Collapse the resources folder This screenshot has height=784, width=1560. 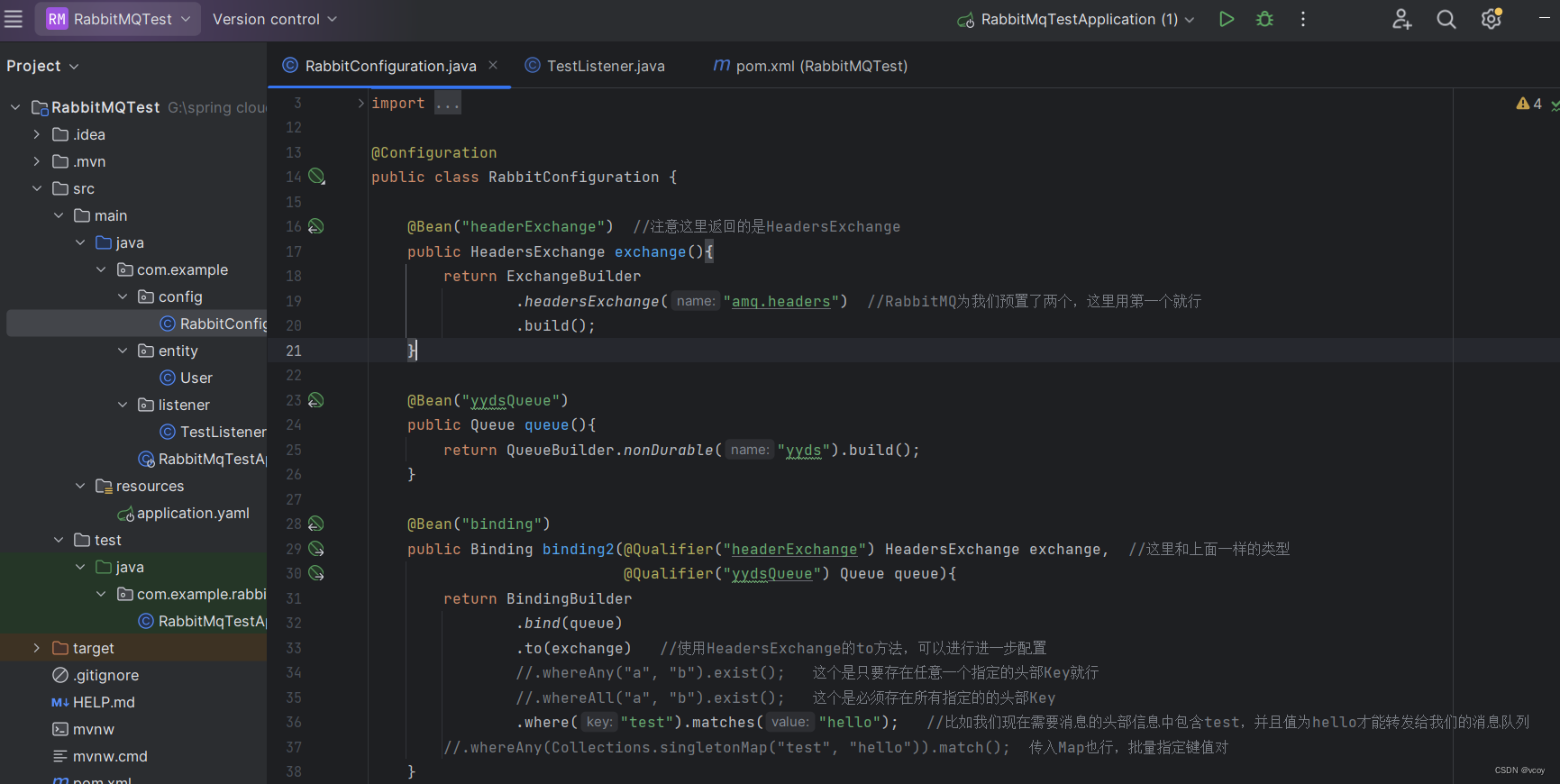[x=80, y=486]
